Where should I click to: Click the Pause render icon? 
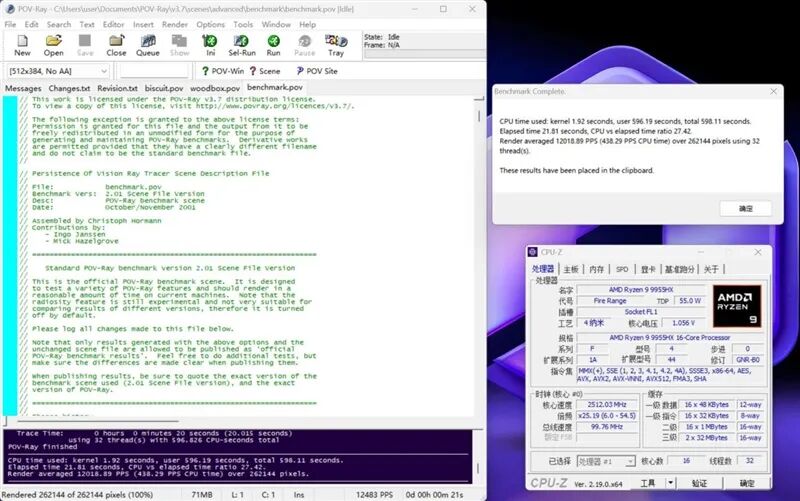tap(305, 45)
